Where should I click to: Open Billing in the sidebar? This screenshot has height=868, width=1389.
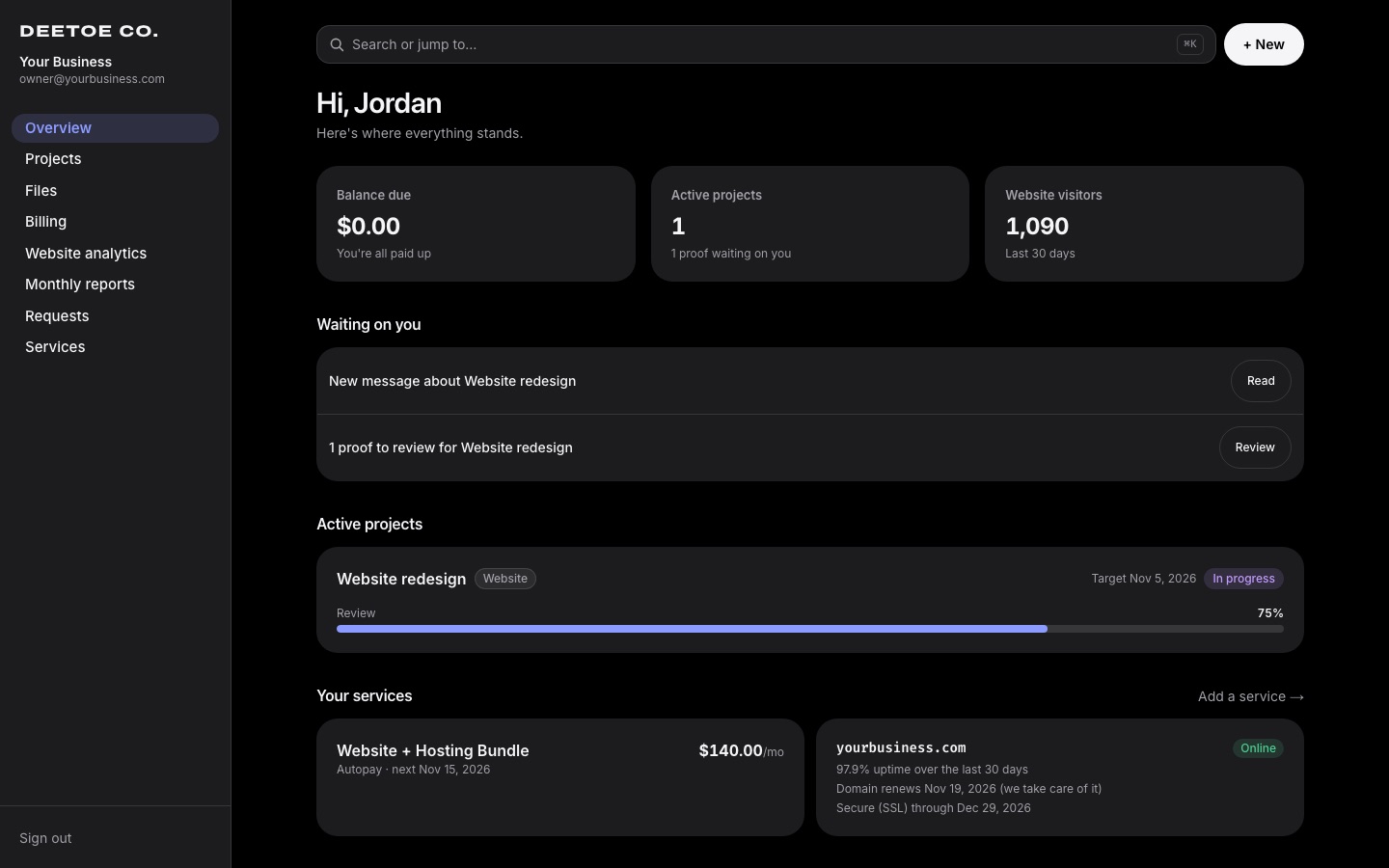pos(115,222)
